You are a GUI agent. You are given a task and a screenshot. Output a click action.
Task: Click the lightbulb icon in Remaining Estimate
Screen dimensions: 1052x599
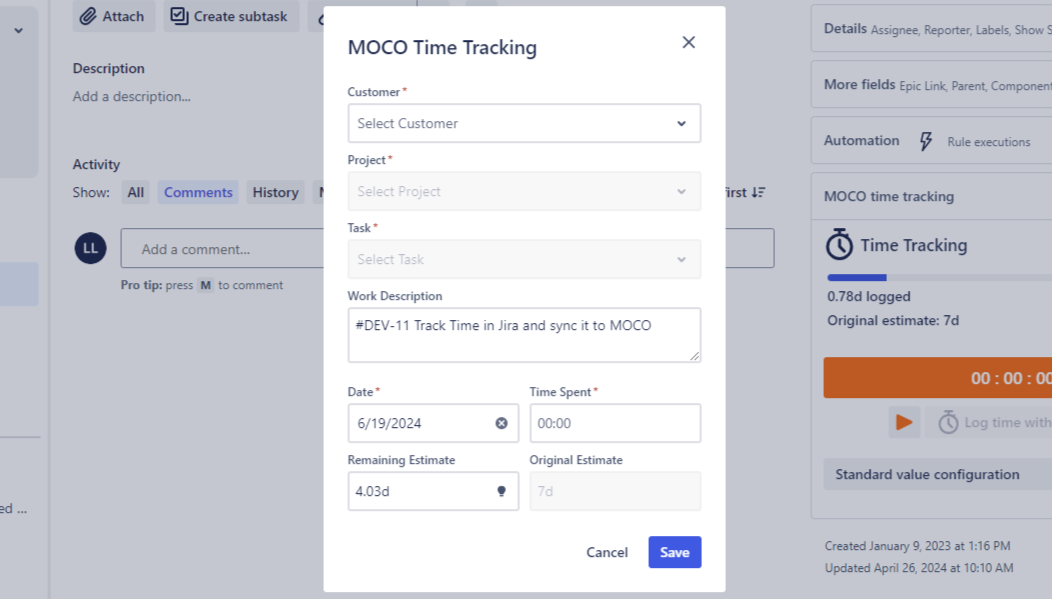(x=501, y=491)
